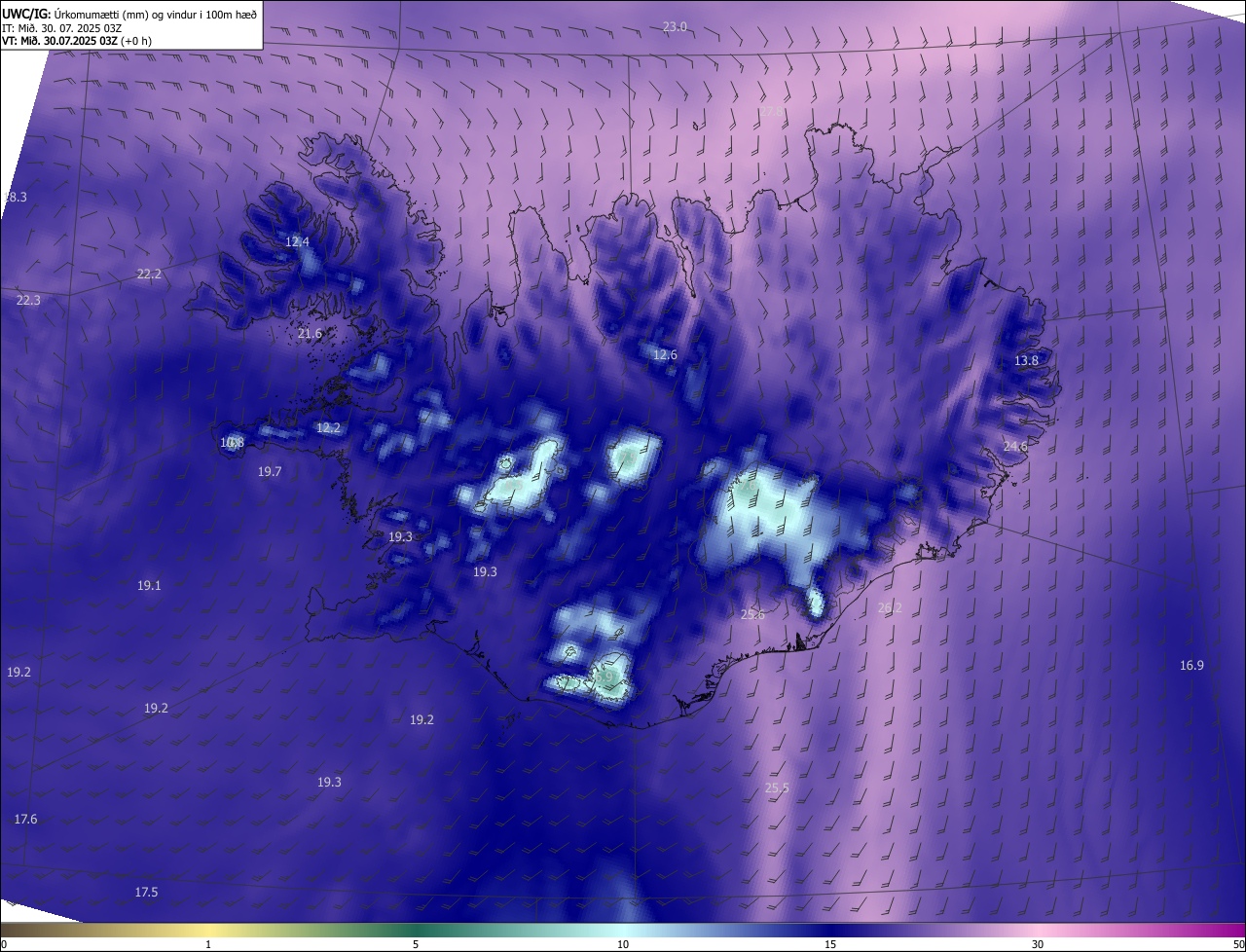Click the 19.7 value label

[270, 471]
